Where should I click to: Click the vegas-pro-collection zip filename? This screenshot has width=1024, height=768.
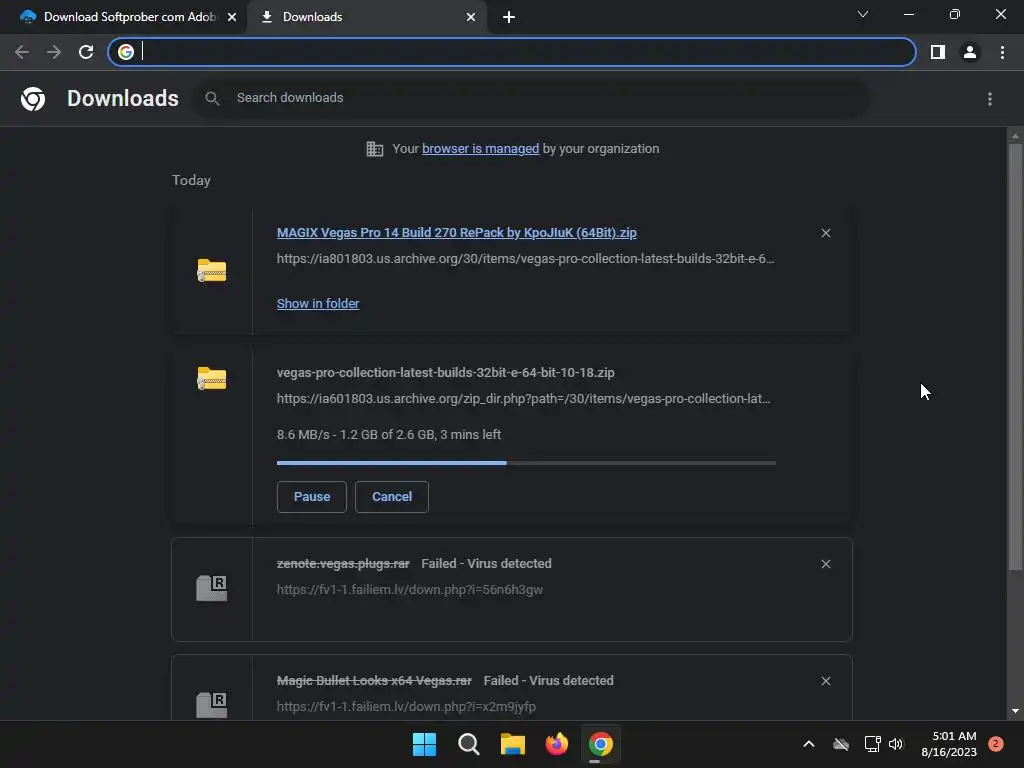coord(445,372)
